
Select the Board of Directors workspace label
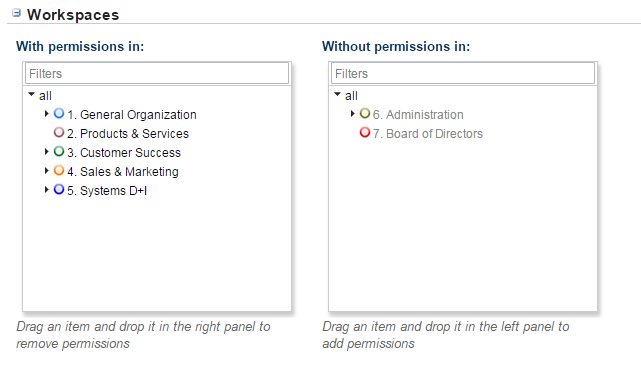click(x=428, y=134)
